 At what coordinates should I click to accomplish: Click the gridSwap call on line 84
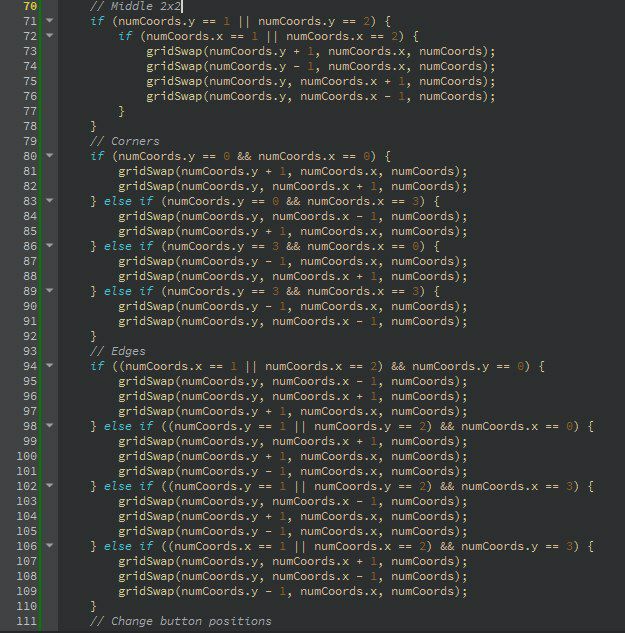[x=293, y=216]
